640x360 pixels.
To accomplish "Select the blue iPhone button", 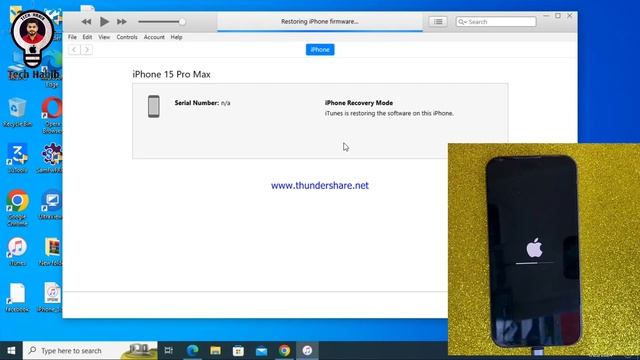I will (x=320, y=50).
